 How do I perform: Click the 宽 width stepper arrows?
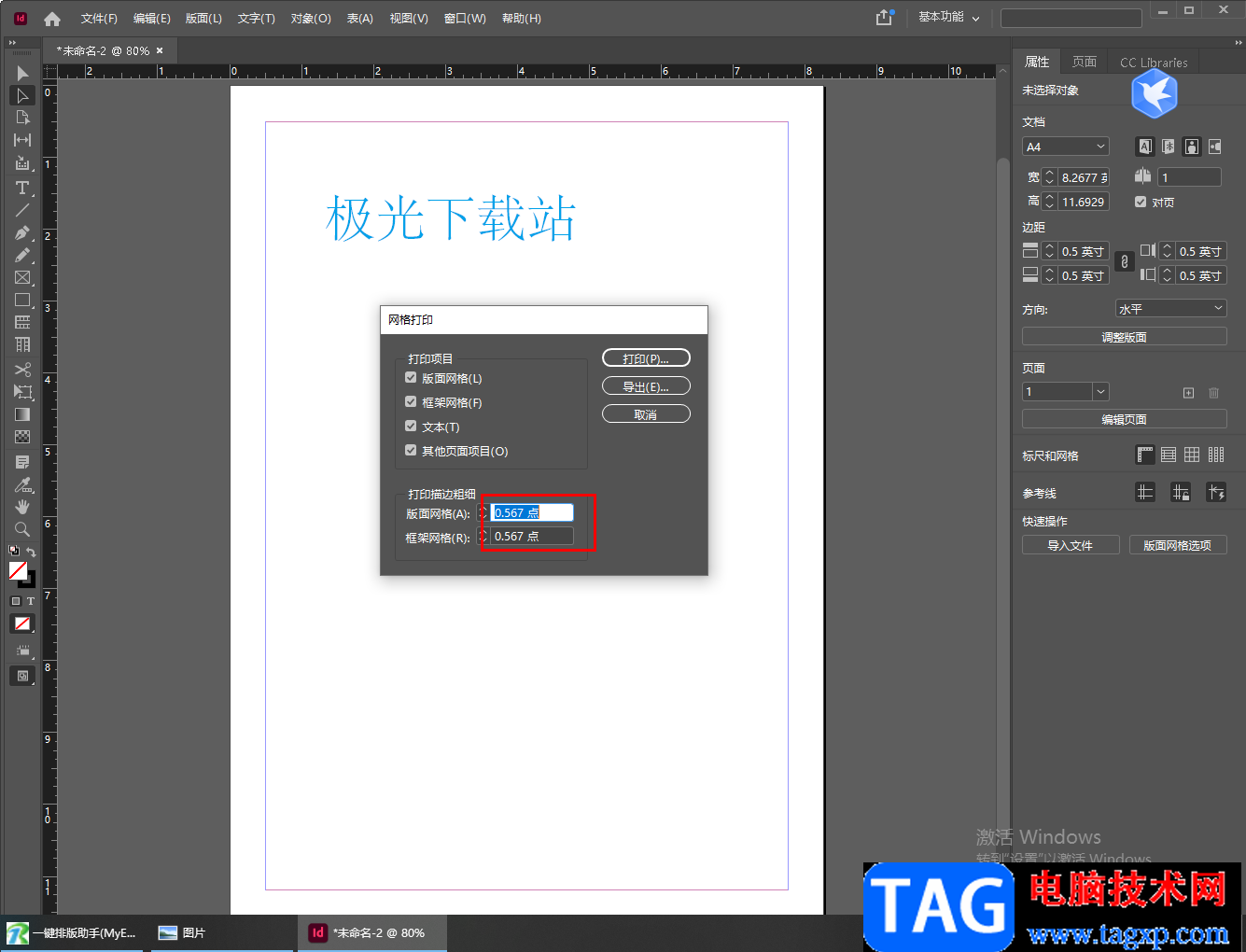pos(1049,177)
